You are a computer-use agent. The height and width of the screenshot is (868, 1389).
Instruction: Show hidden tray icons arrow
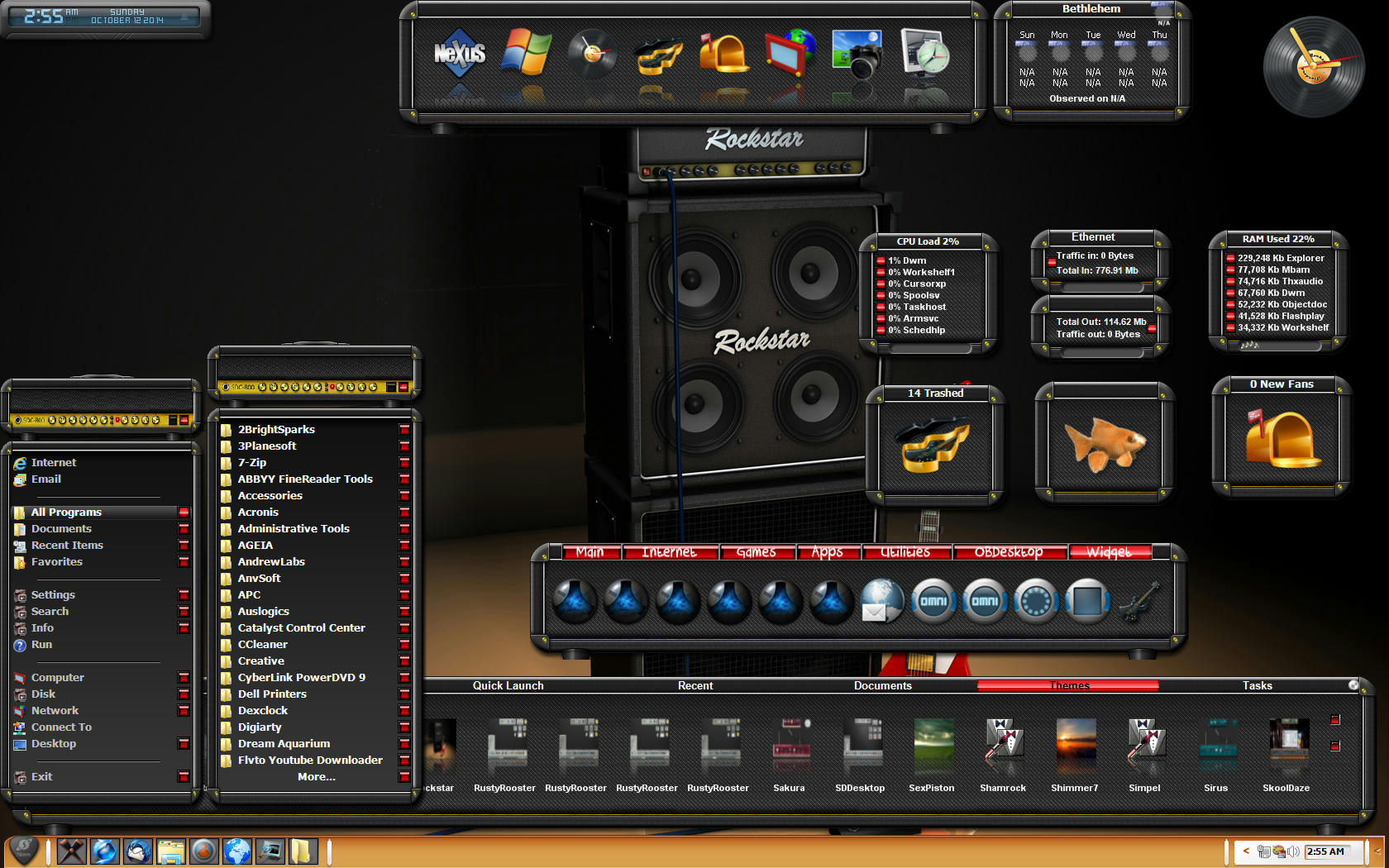click(1246, 851)
